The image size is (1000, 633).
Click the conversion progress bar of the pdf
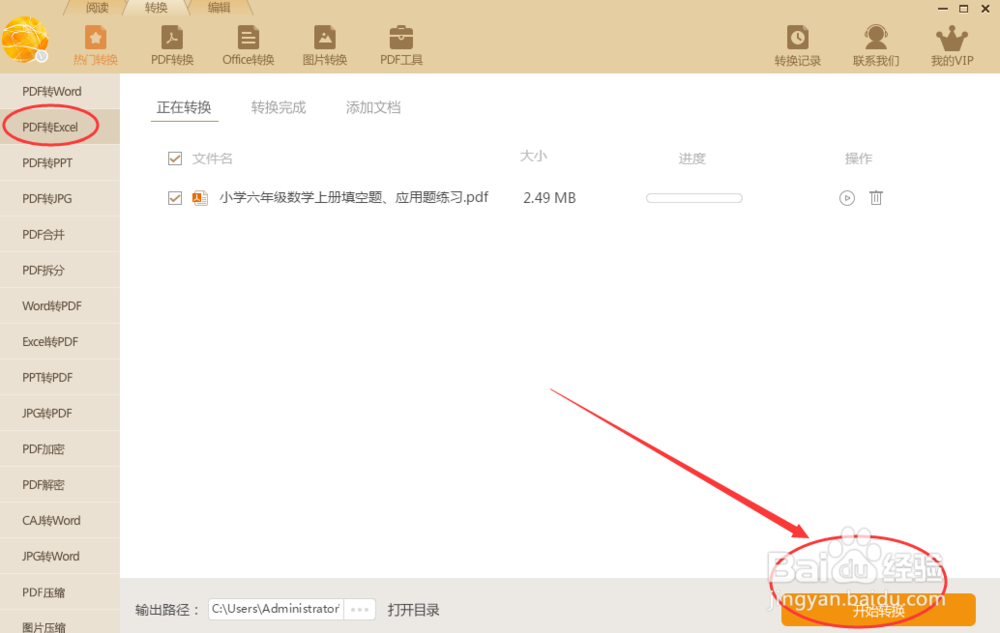point(694,198)
